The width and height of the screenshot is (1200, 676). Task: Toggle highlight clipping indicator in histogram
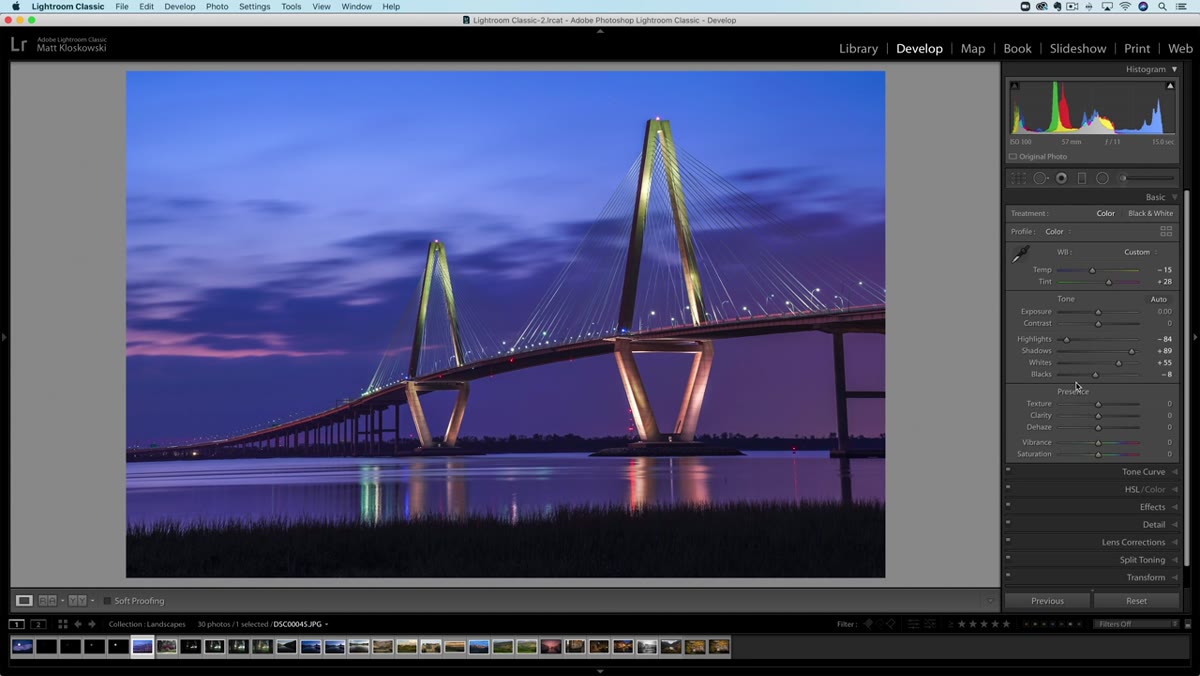tap(1170, 86)
